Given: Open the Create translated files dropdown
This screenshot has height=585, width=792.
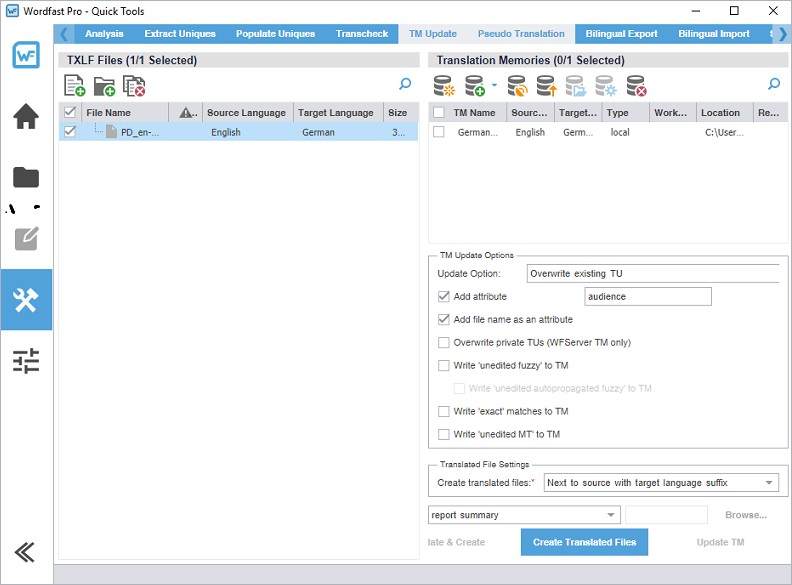Looking at the screenshot, I should [768, 483].
